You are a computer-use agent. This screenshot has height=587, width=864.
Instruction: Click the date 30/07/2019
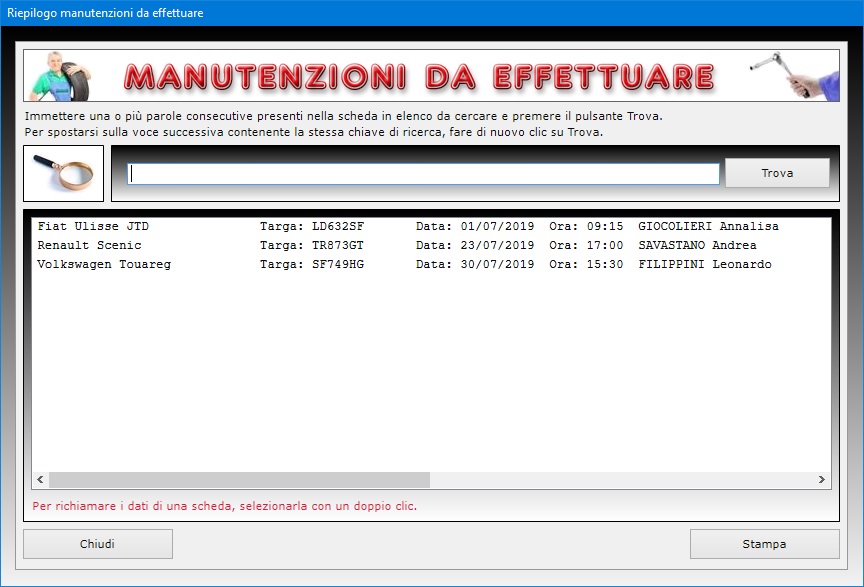click(498, 265)
